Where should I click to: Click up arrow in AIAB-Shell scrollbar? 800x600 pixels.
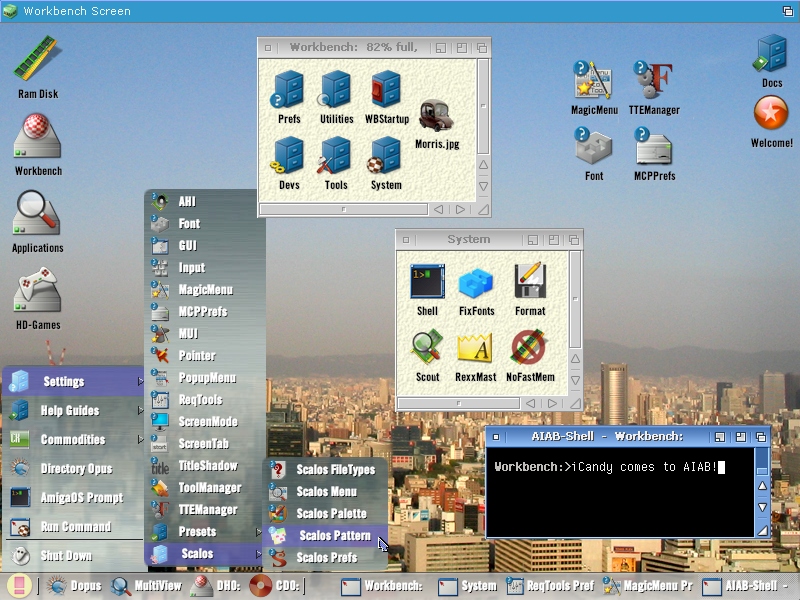pyautogui.click(x=762, y=486)
